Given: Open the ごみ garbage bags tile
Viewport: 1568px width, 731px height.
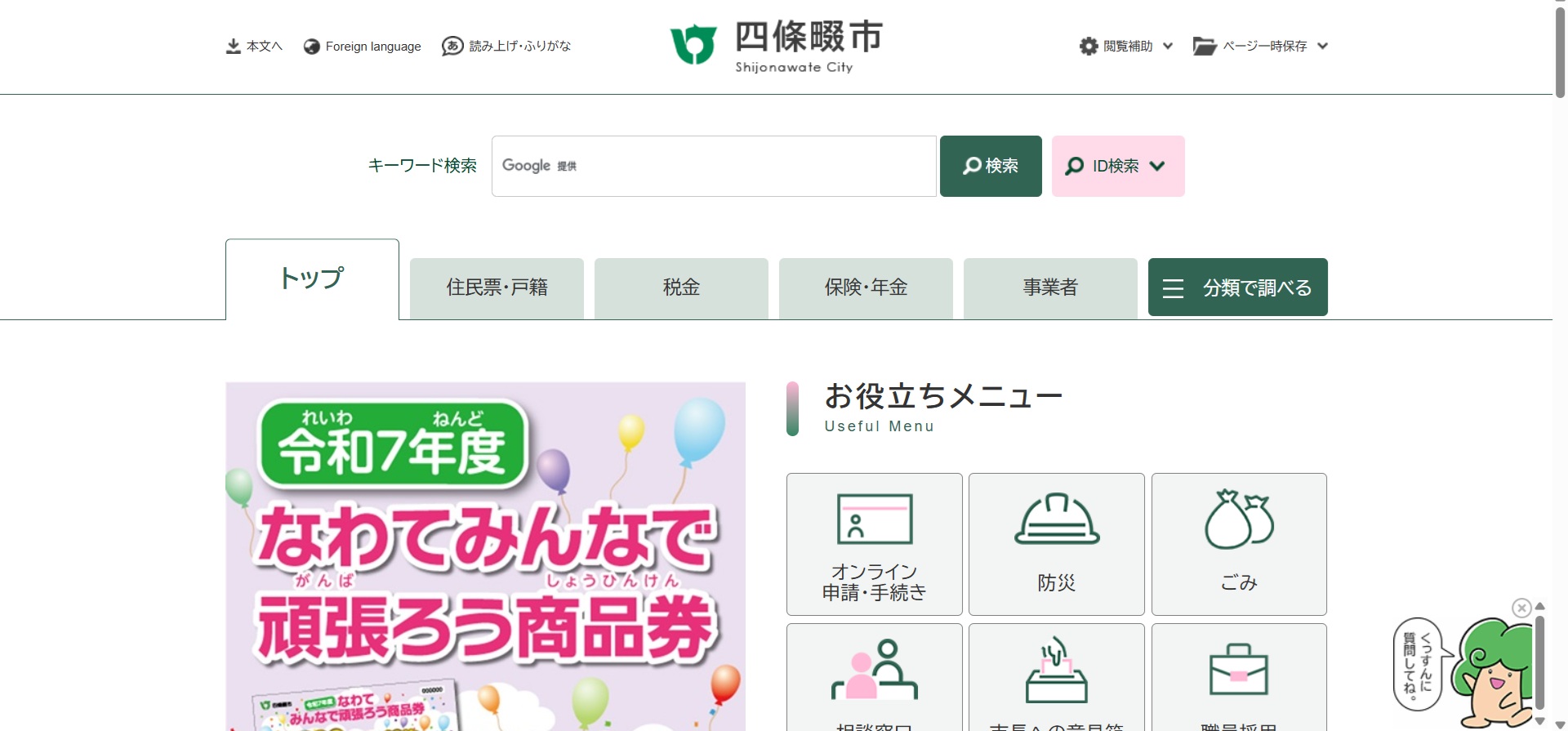Looking at the screenshot, I should [1239, 544].
